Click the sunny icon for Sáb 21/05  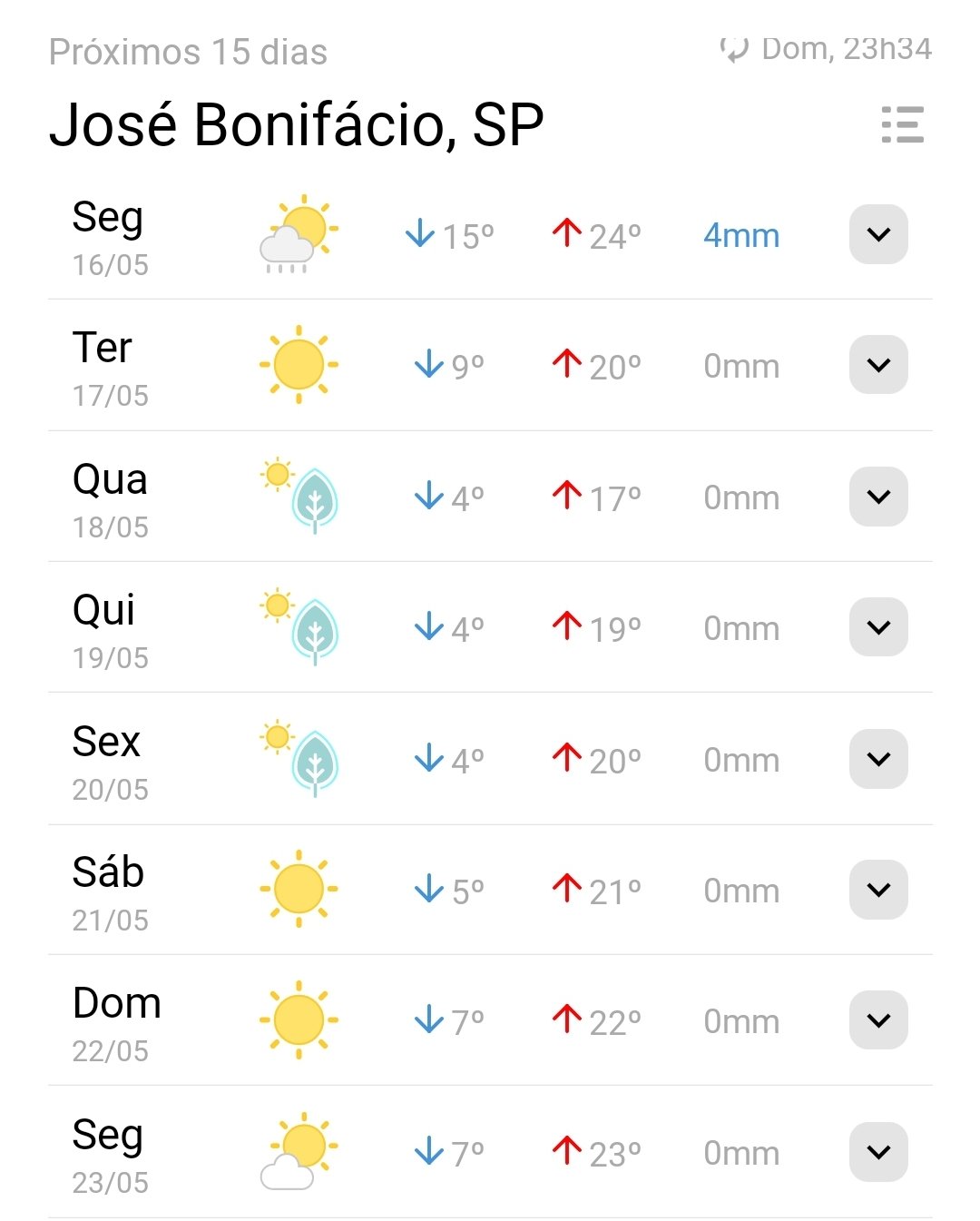299,889
